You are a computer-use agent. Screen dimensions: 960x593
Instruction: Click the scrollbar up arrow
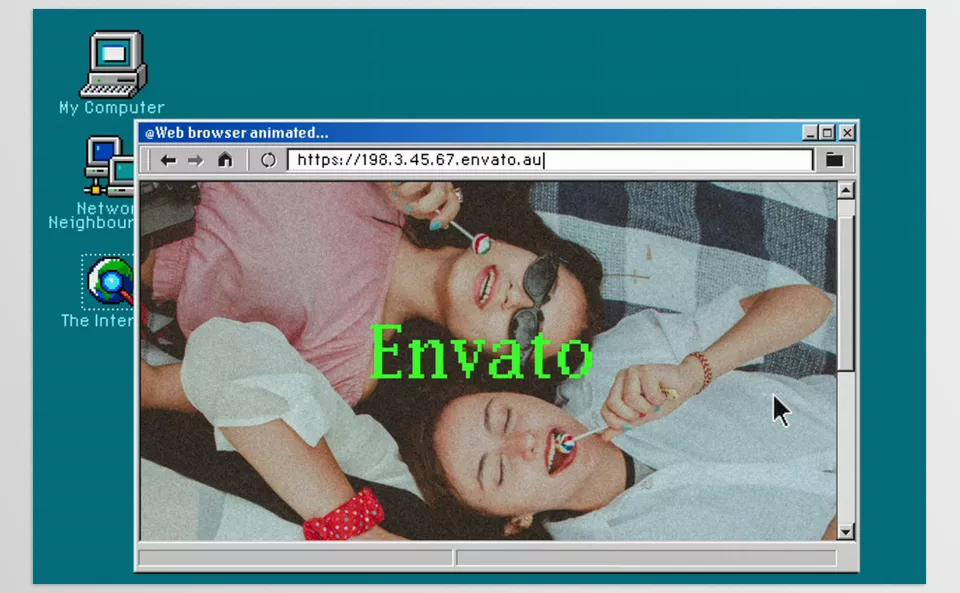tap(846, 190)
